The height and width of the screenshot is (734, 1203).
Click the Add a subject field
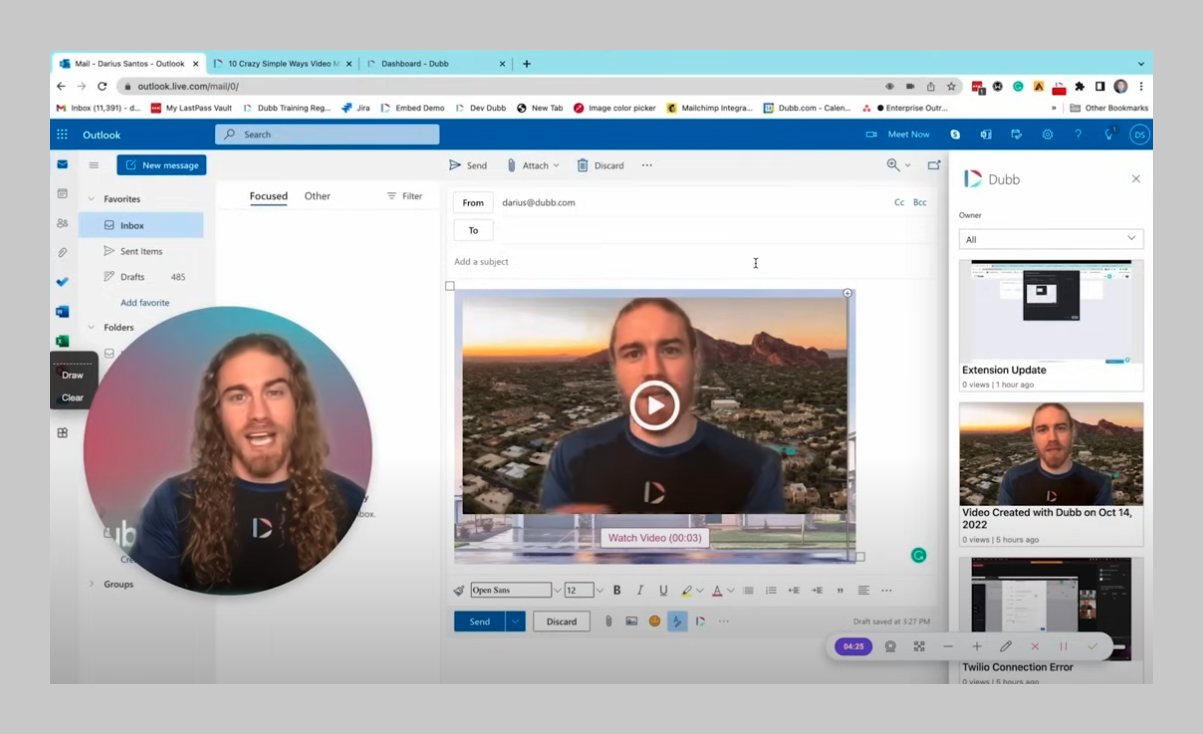click(690, 262)
